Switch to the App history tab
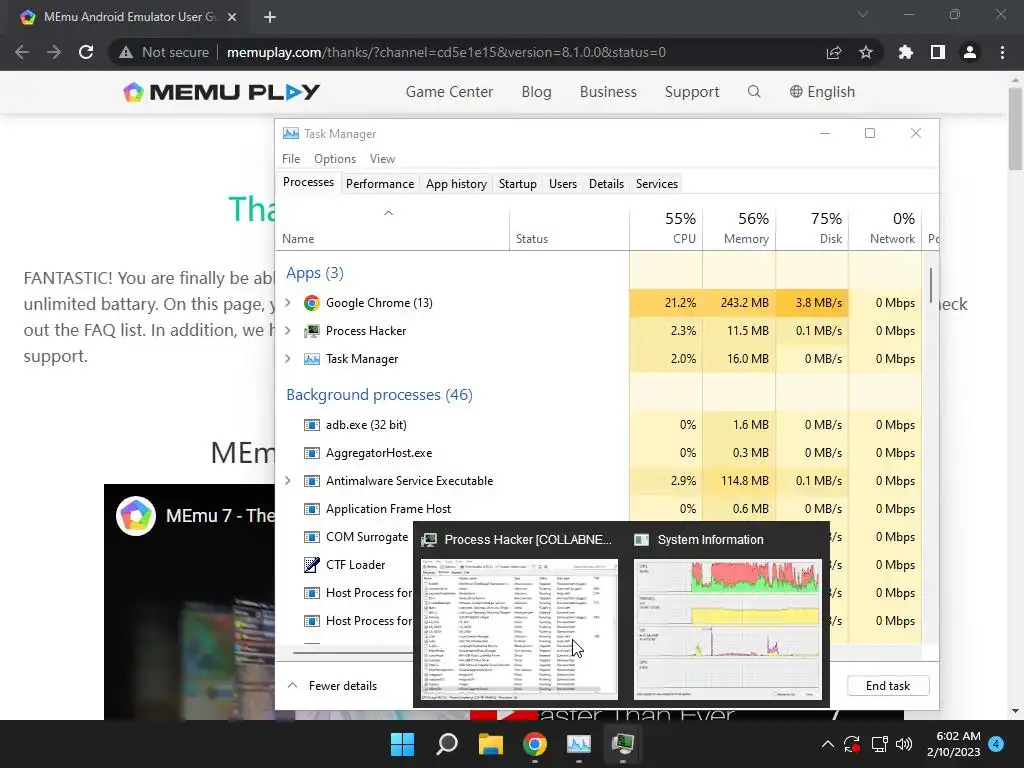Image resolution: width=1024 pixels, height=768 pixels. point(456,184)
